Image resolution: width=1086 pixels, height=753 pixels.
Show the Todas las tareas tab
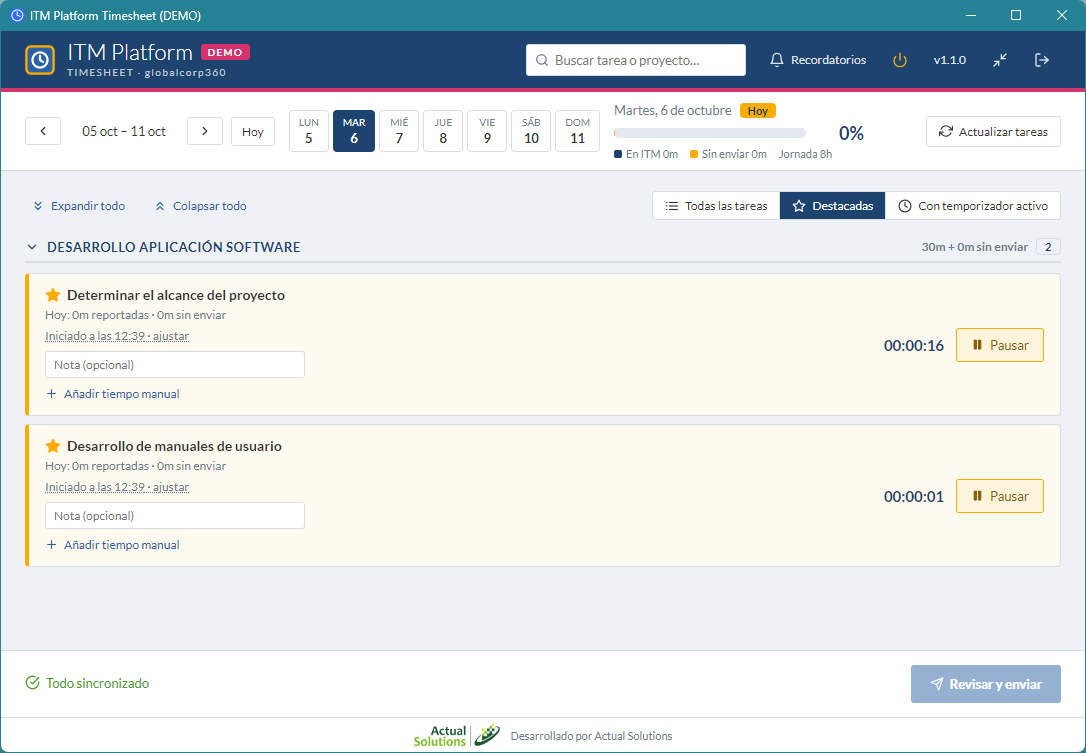point(716,206)
